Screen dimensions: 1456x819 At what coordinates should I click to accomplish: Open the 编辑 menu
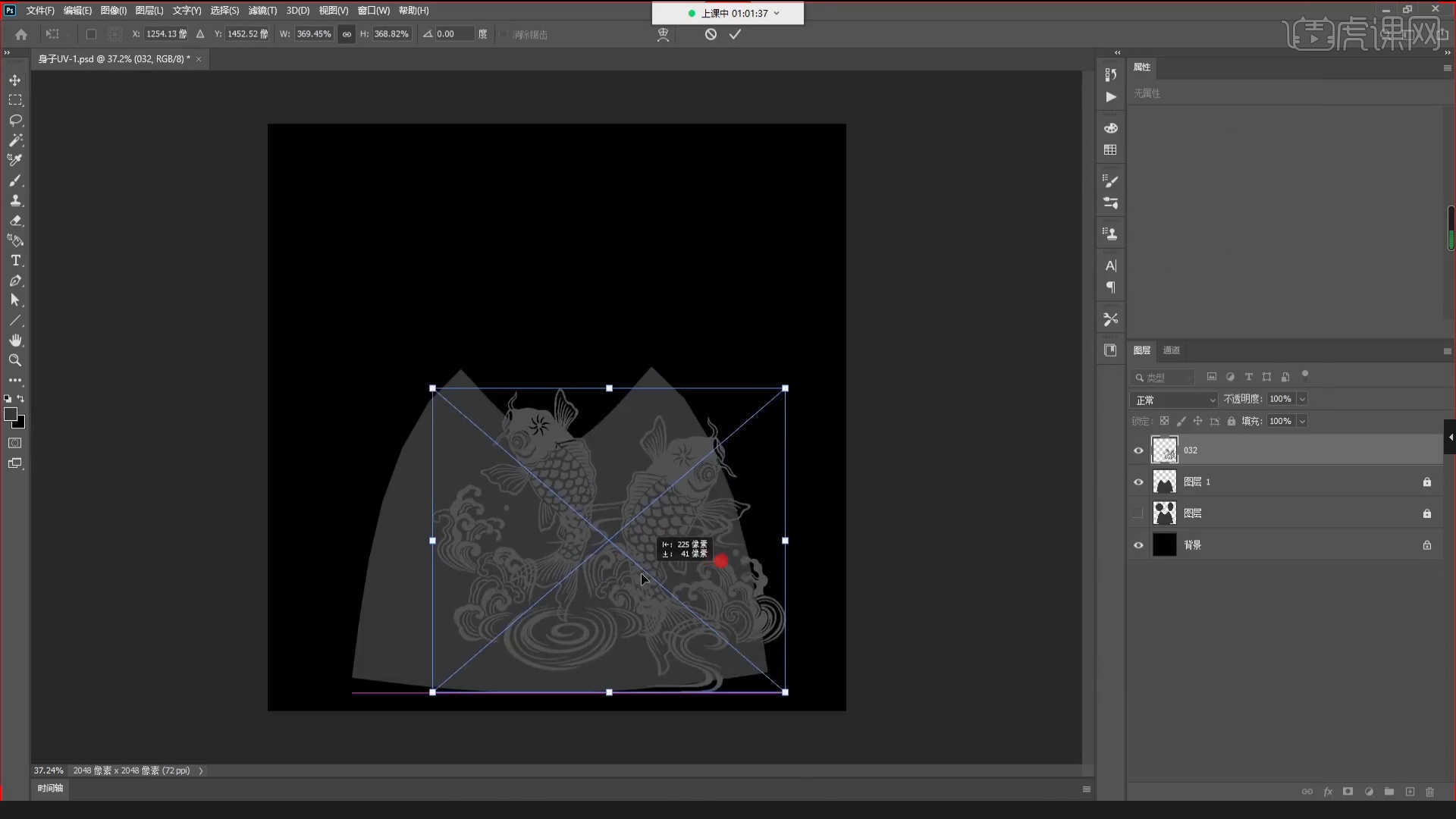coord(77,11)
